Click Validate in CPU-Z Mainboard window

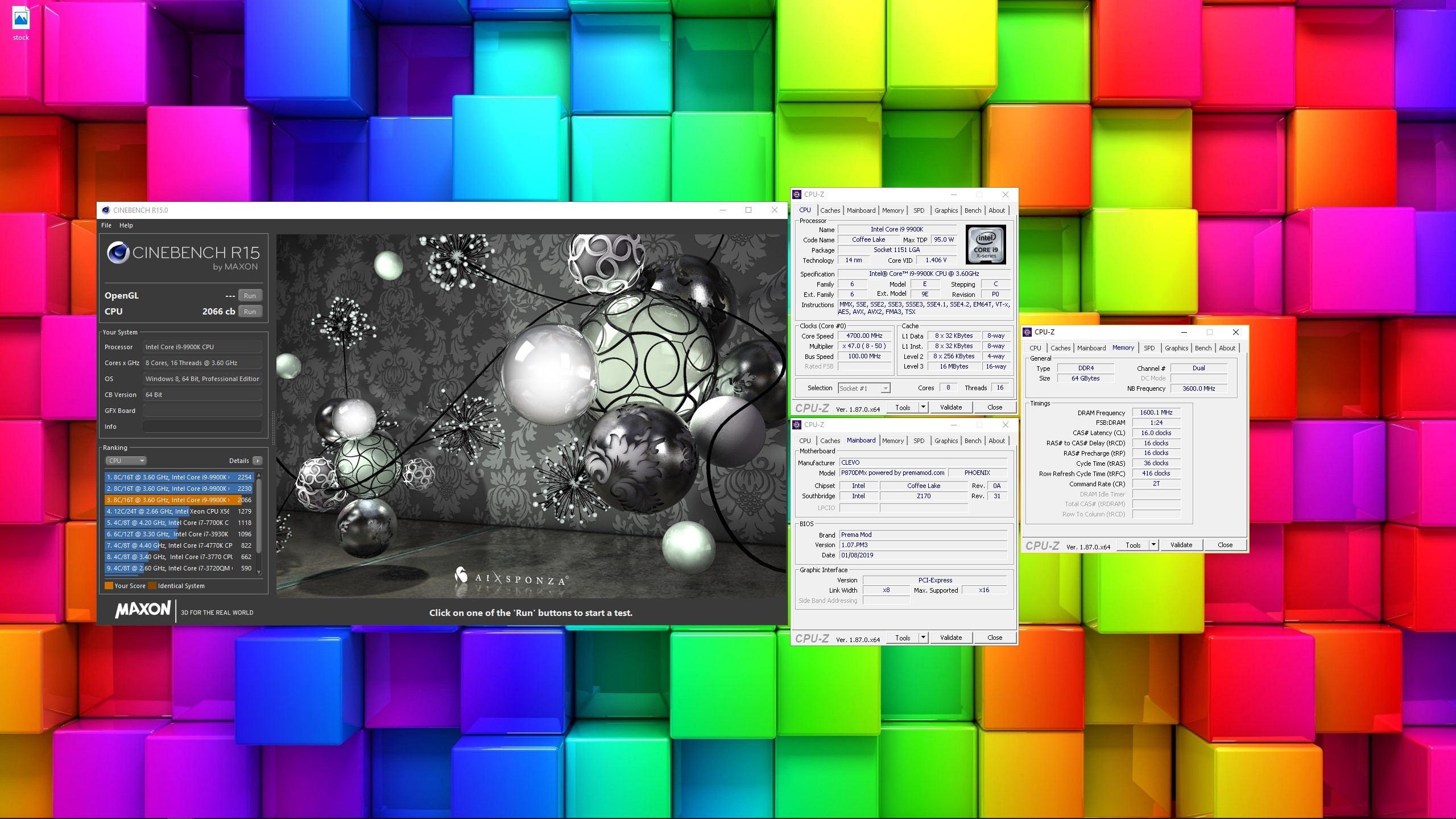pos(951,638)
